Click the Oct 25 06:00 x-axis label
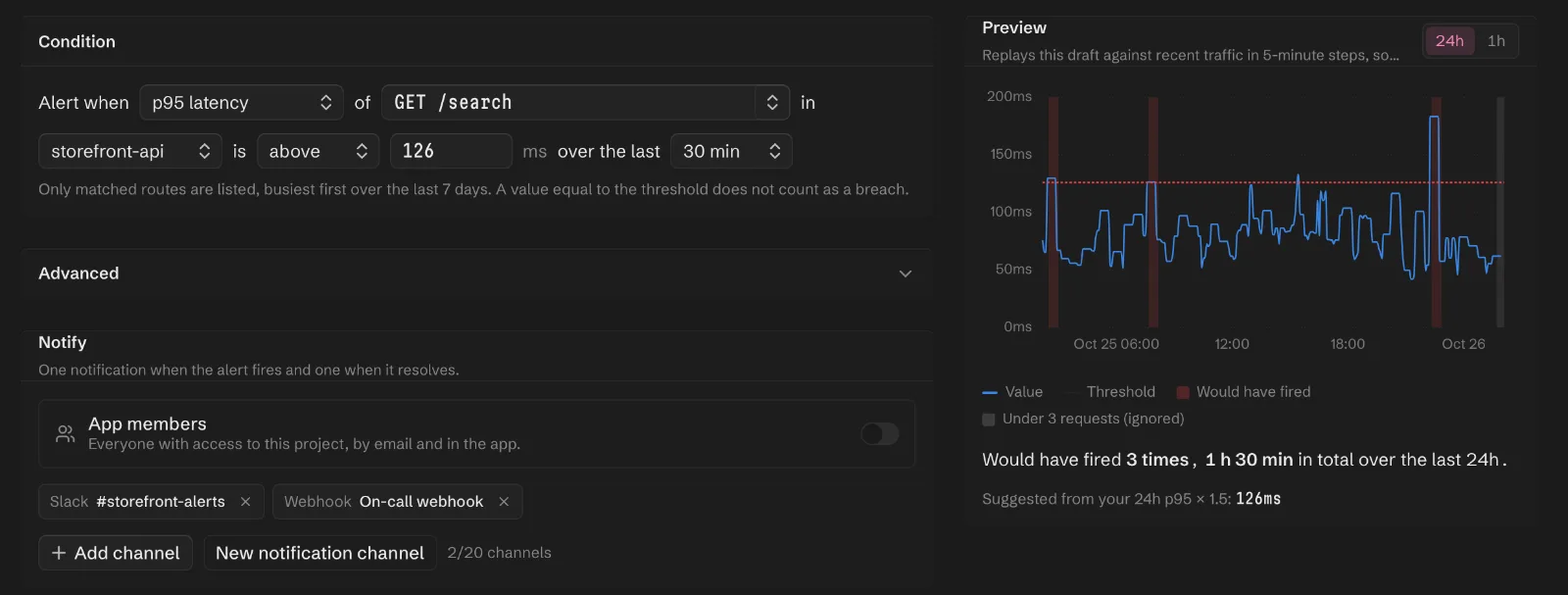The width and height of the screenshot is (1568, 595). [x=1116, y=344]
